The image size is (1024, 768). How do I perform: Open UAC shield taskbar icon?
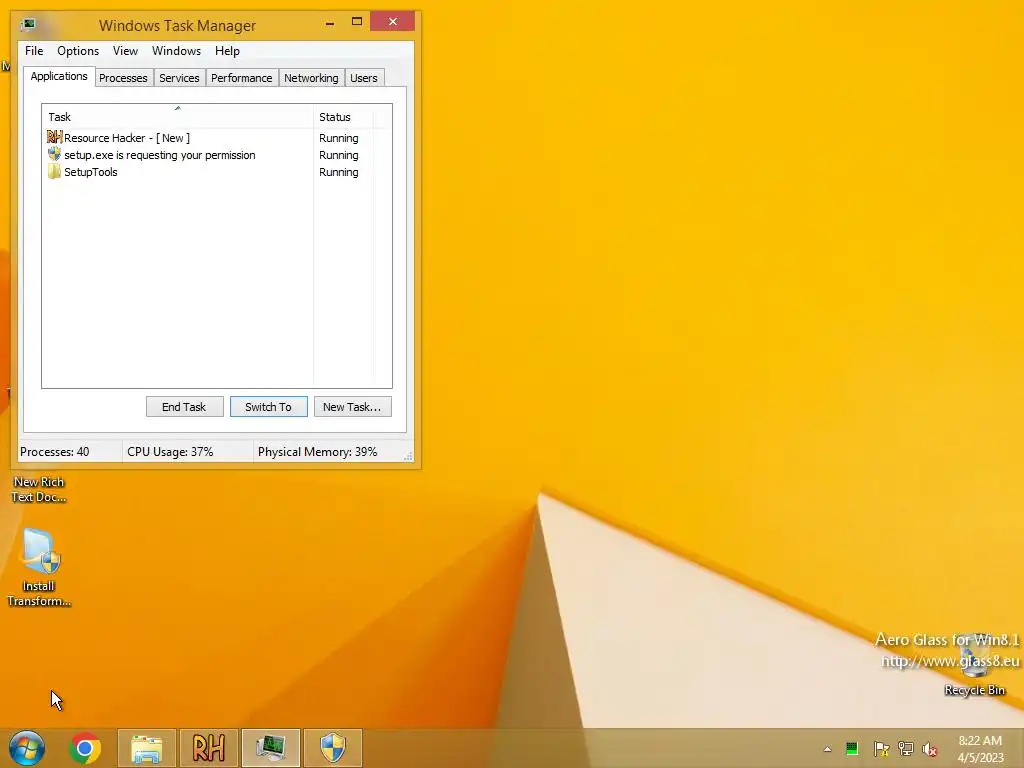(332, 748)
